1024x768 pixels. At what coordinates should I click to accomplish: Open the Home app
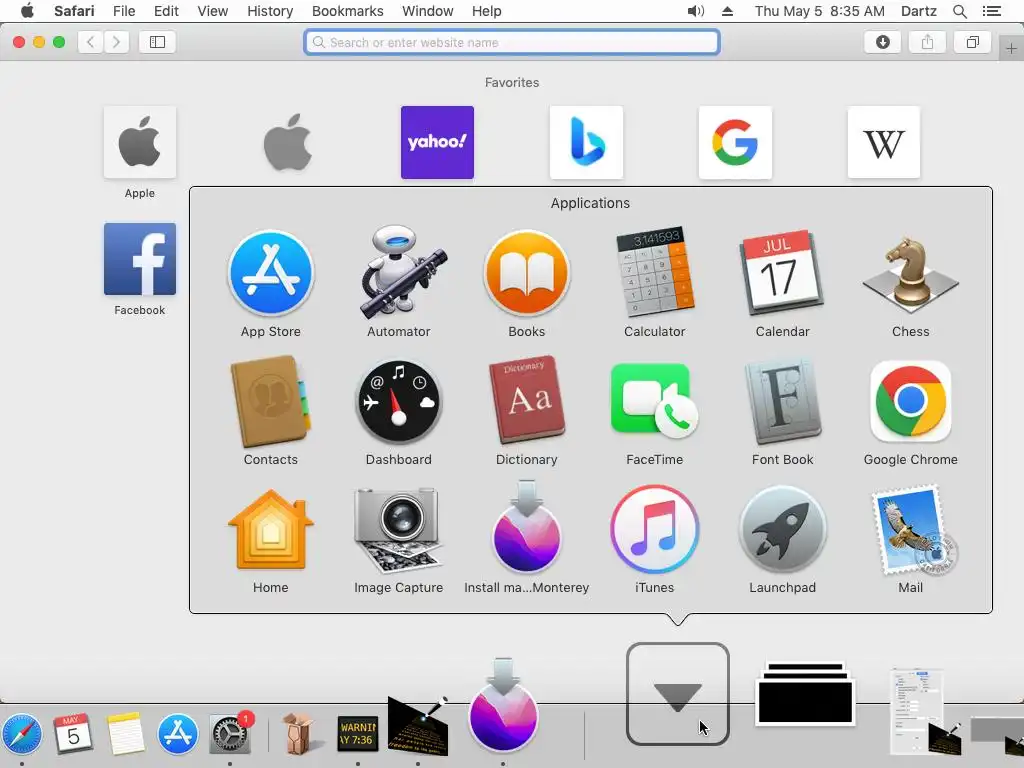(270, 529)
